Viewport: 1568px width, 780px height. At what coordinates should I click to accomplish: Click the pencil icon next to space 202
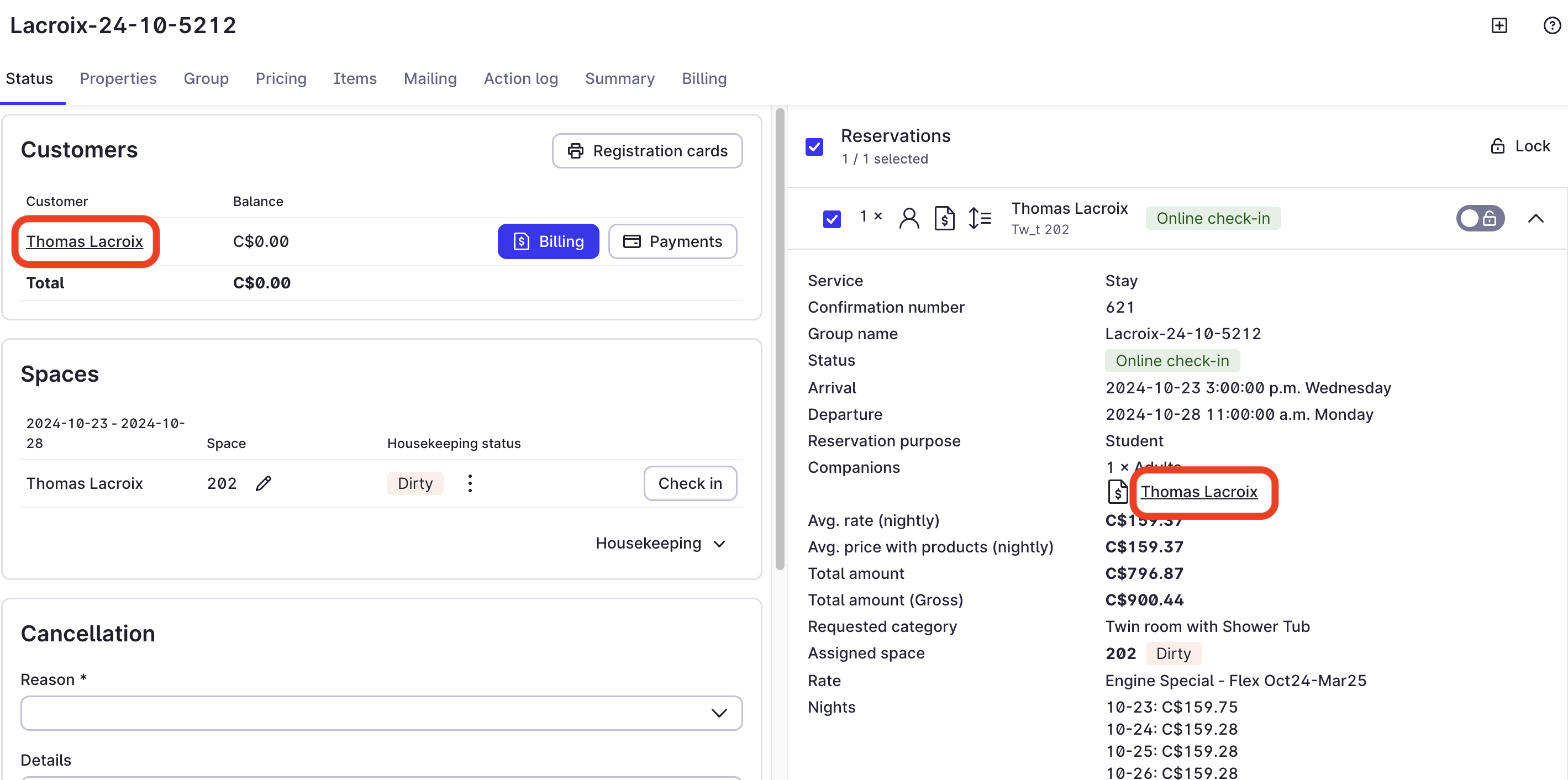click(x=263, y=483)
